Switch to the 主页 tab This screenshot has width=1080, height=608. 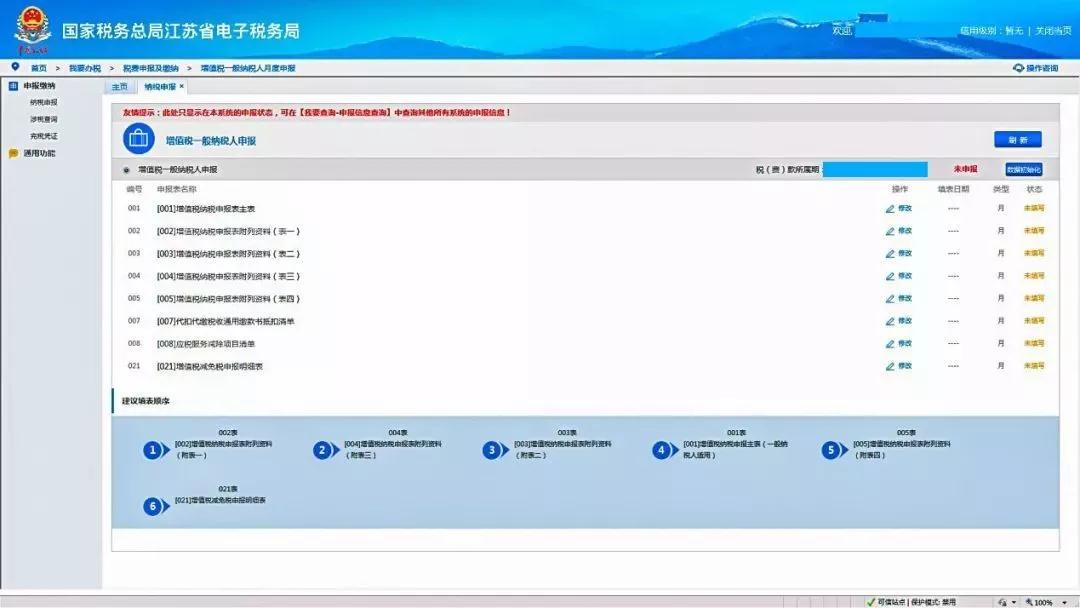(120, 87)
